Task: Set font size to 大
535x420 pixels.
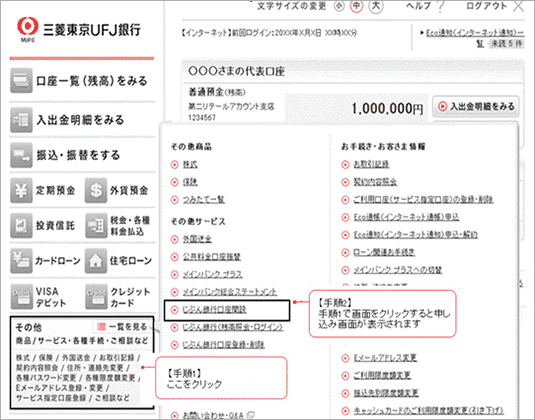Action: click(376, 6)
